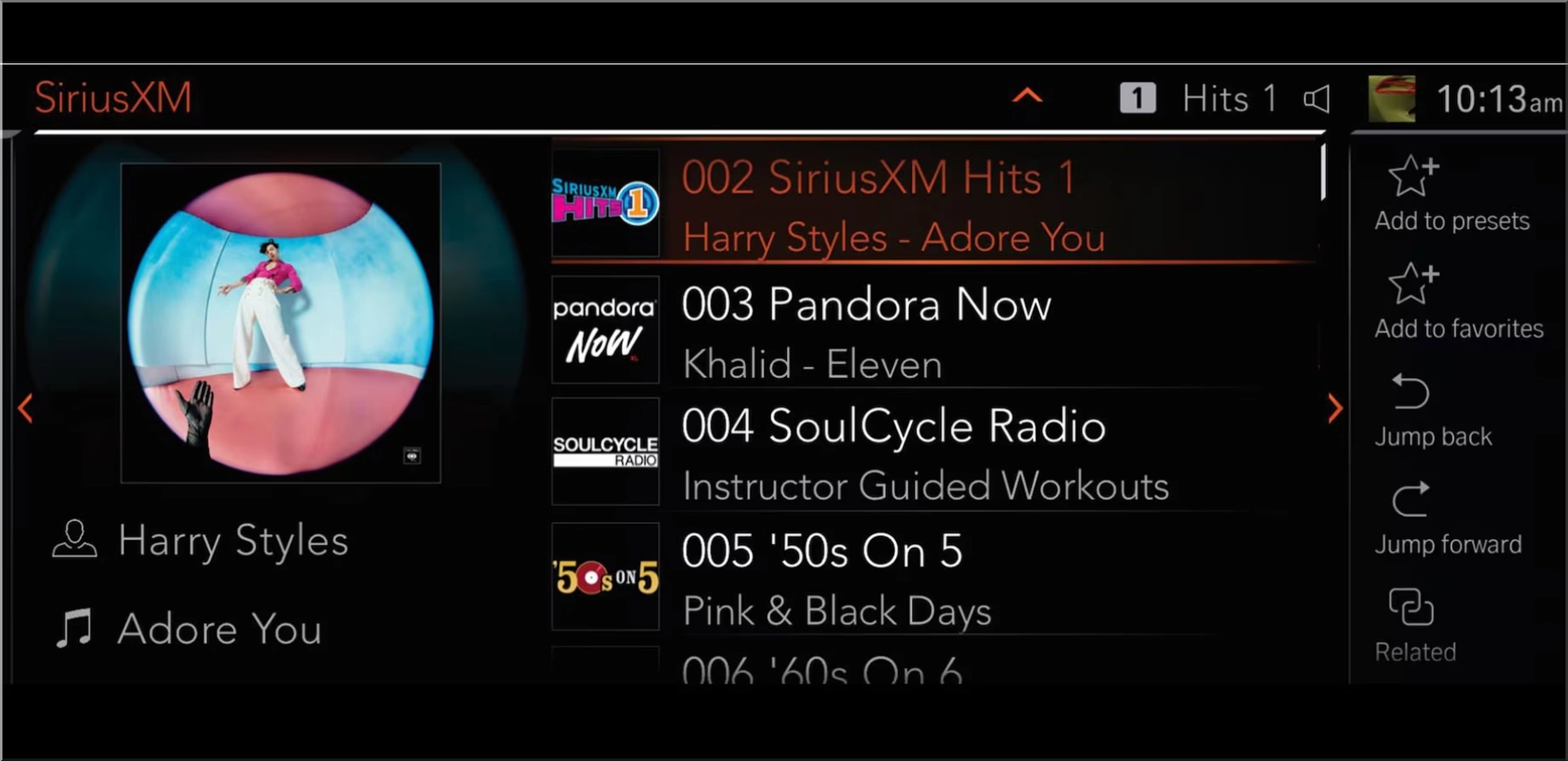The height and width of the screenshot is (761, 1568).
Task: Tap the Add to favorites star icon
Action: click(1414, 284)
